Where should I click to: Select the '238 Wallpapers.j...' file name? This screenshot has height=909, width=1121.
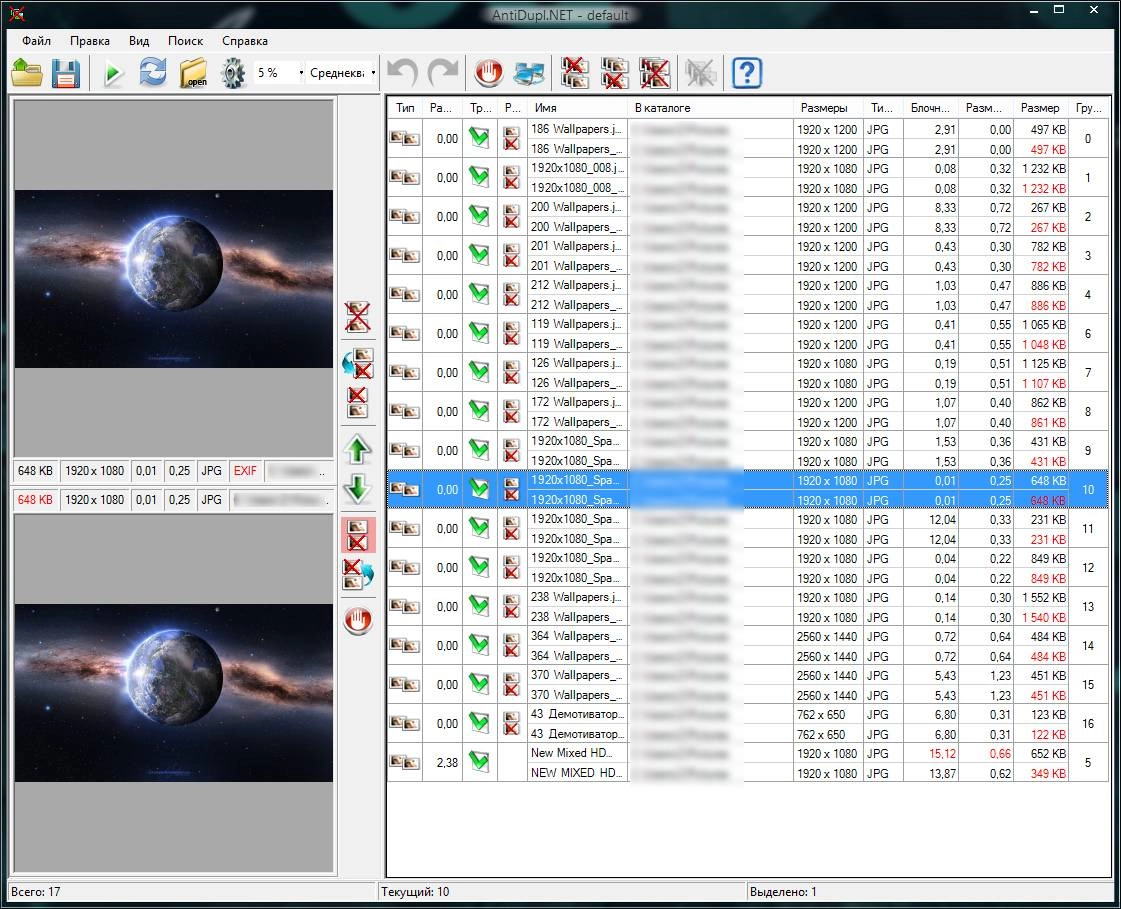pos(577,597)
